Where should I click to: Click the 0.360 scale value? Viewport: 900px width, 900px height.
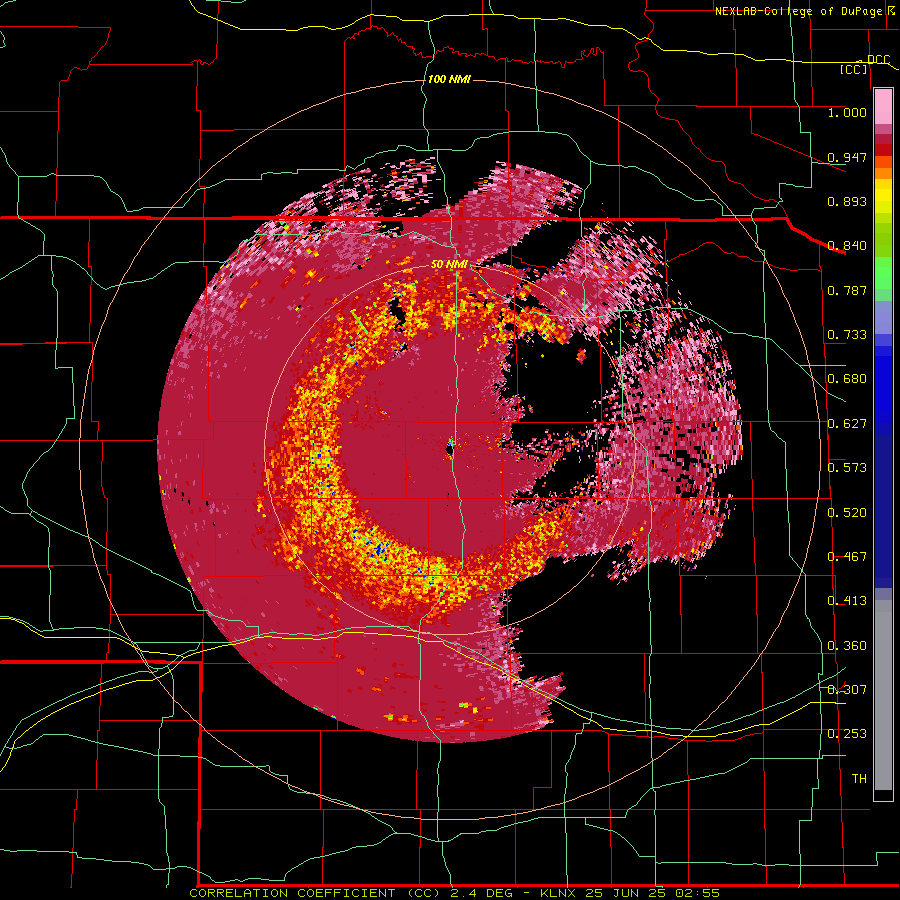pos(847,646)
